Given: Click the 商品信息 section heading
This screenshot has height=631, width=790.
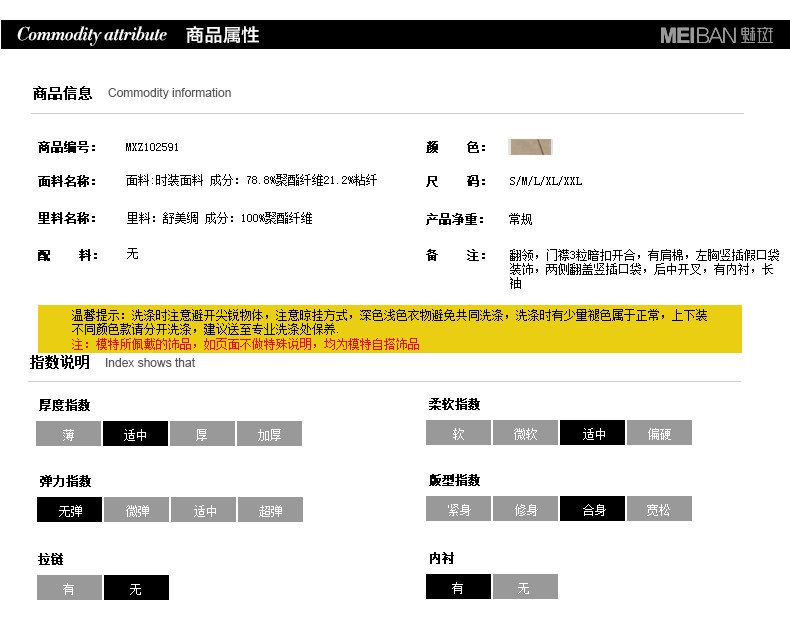Looking at the screenshot, I should tap(62, 93).
